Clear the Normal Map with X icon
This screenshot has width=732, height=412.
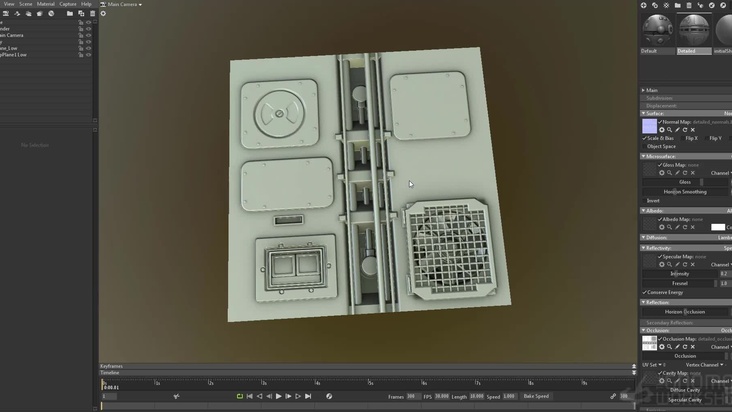point(693,130)
